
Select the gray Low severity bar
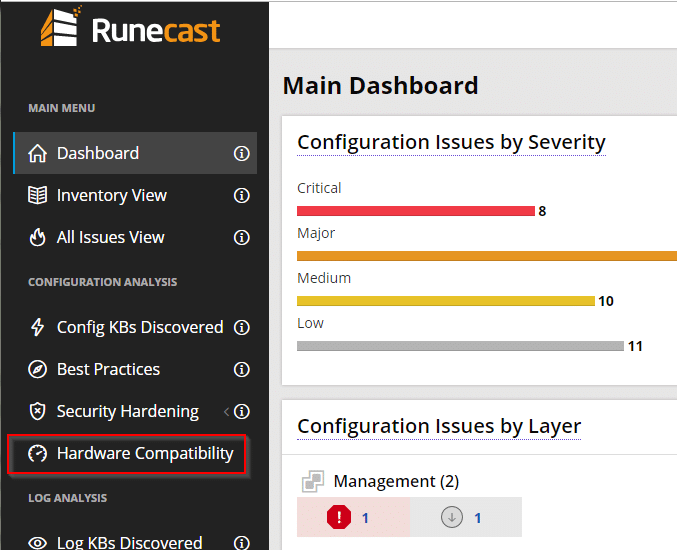coord(460,346)
